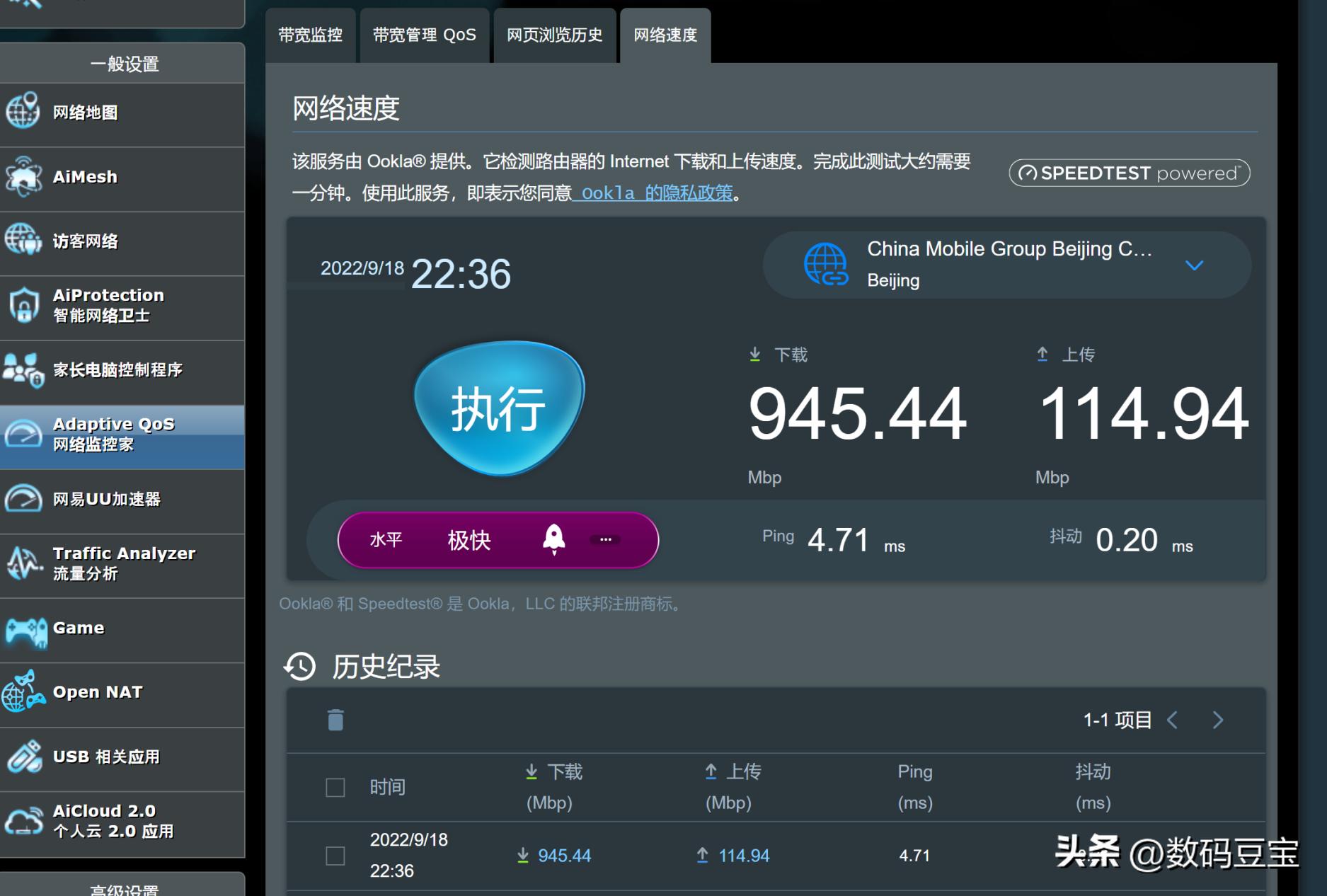Switch to the 带宽监控 tab

[x=310, y=34]
